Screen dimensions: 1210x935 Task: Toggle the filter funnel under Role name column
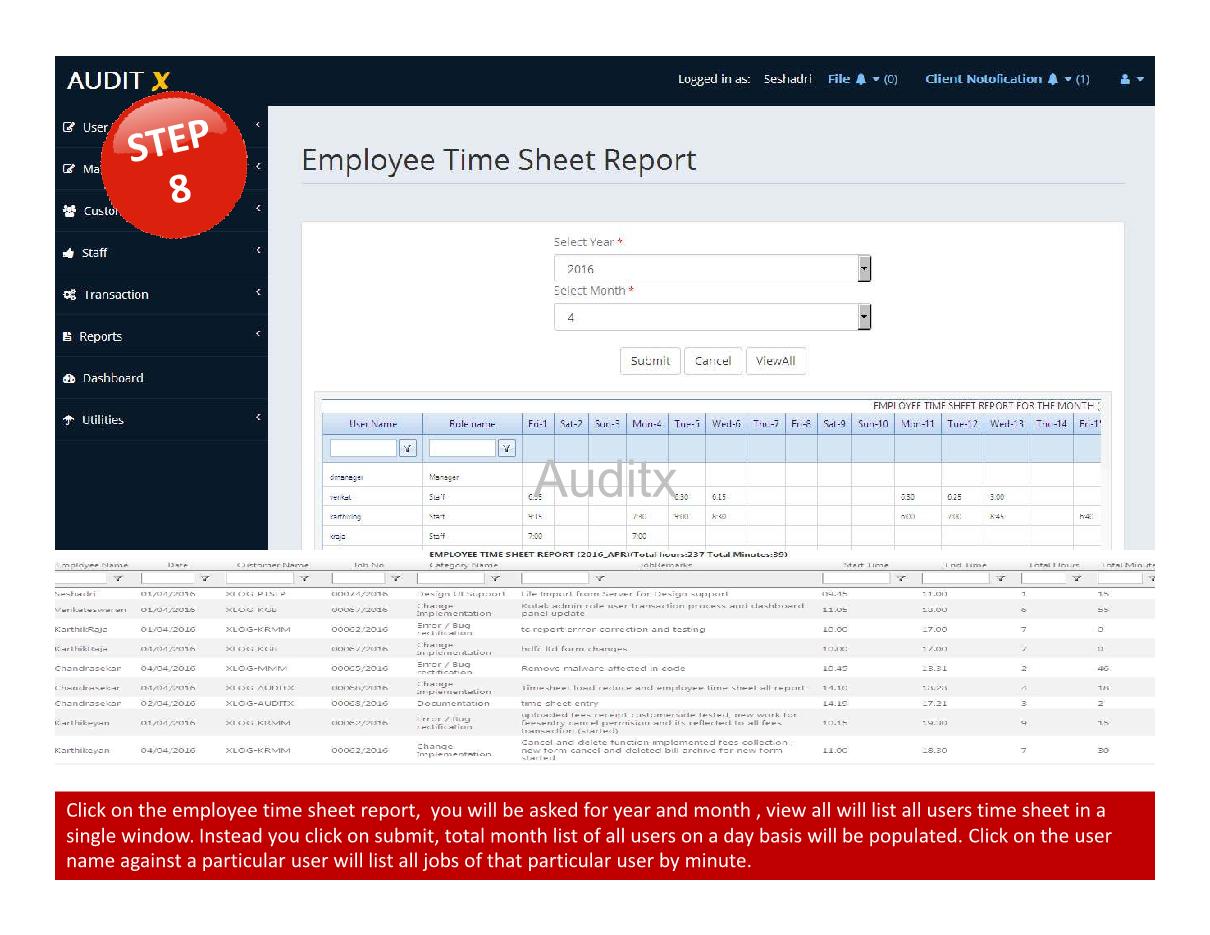click(x=507, y=447)
